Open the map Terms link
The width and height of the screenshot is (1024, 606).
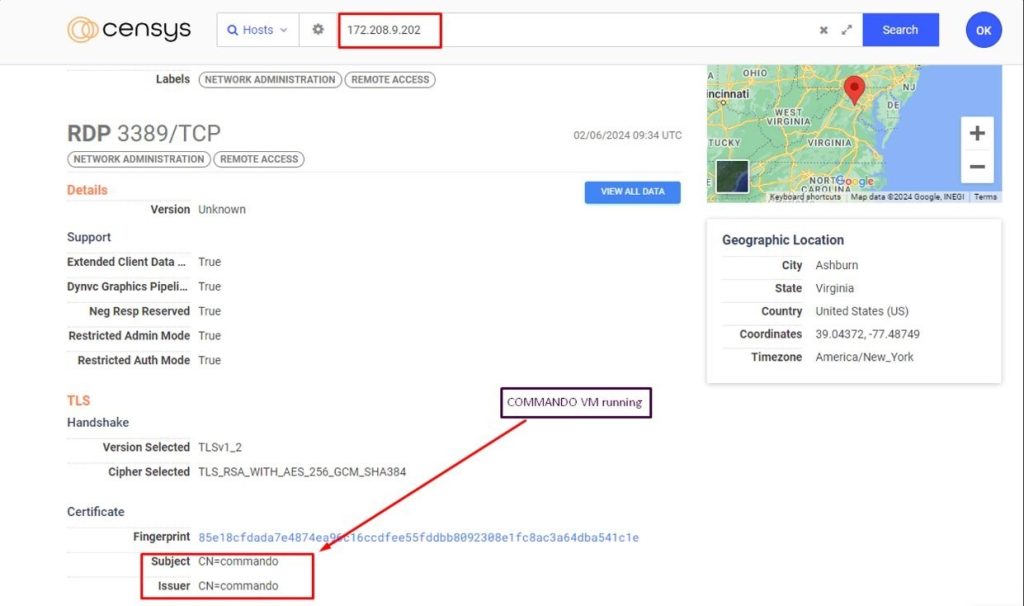tap(985, 197)
